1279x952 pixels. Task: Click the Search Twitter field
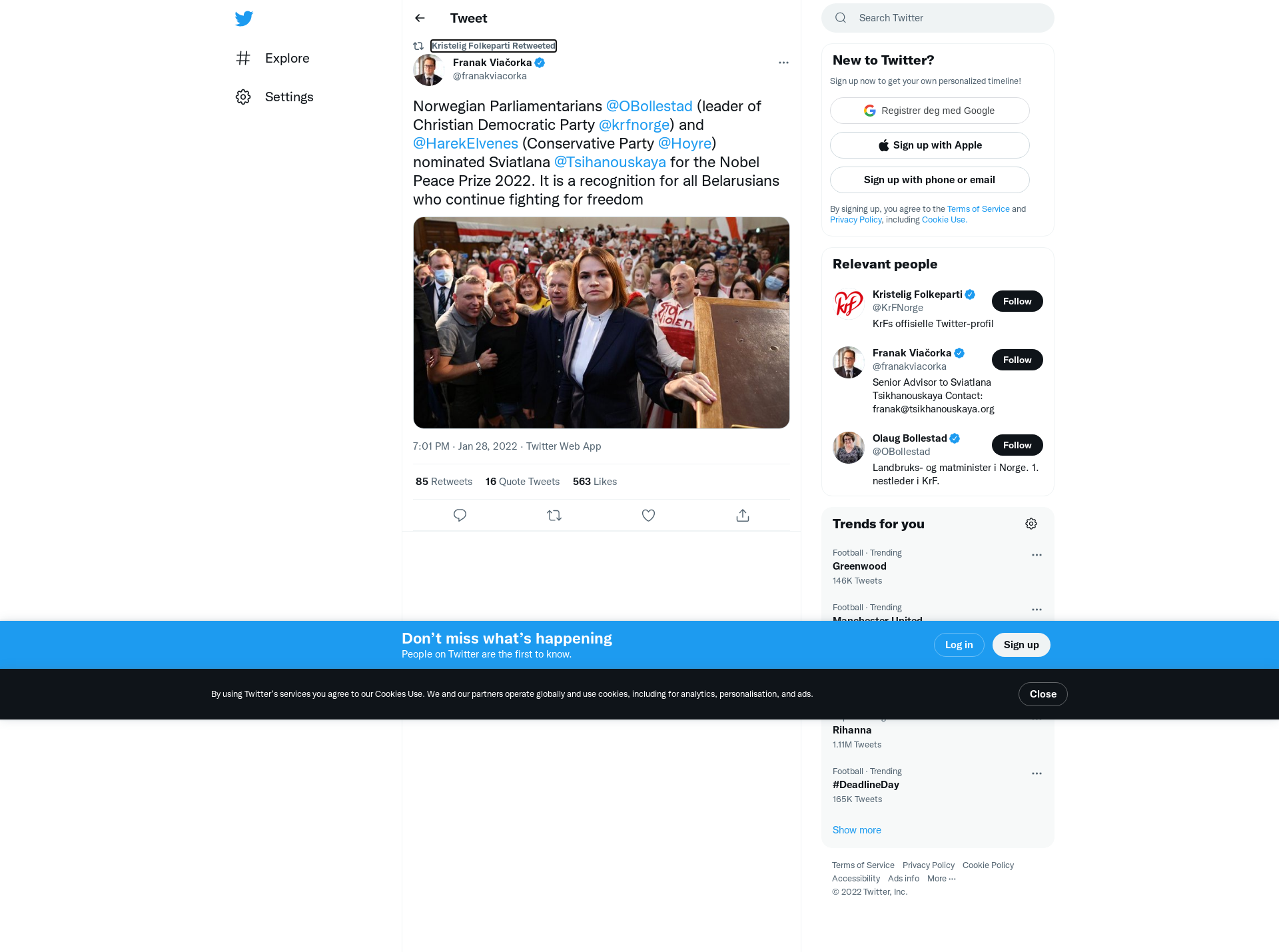(938, 18)
